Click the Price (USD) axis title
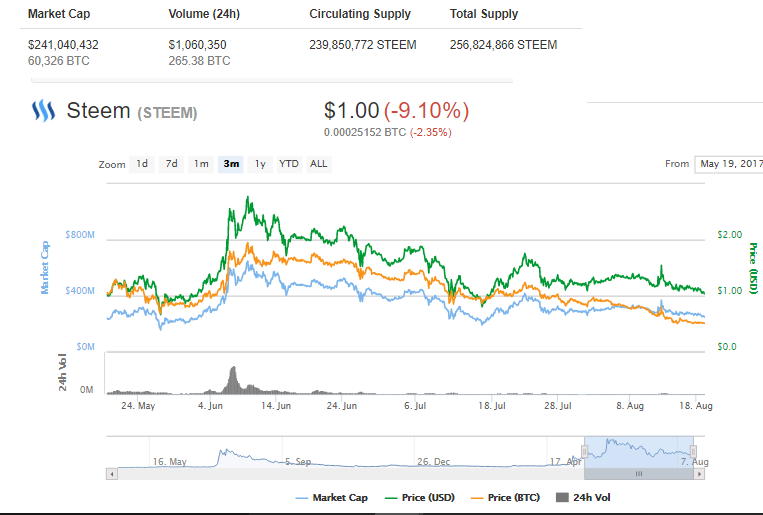The width and height of the screenshot is (763, 515). click(x=753, y=268)
